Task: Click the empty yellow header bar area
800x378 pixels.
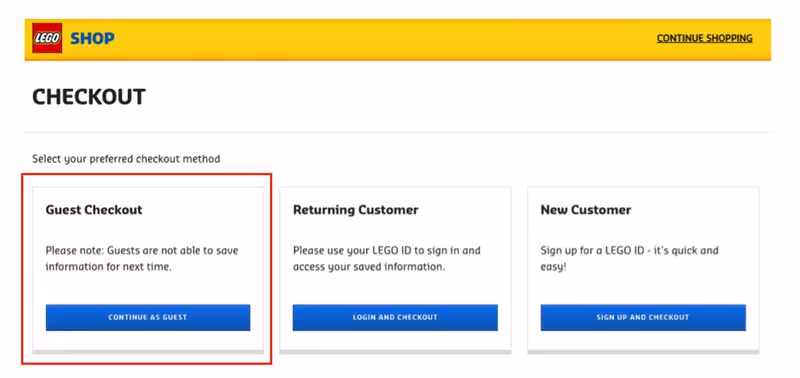Action: (383, 39)
